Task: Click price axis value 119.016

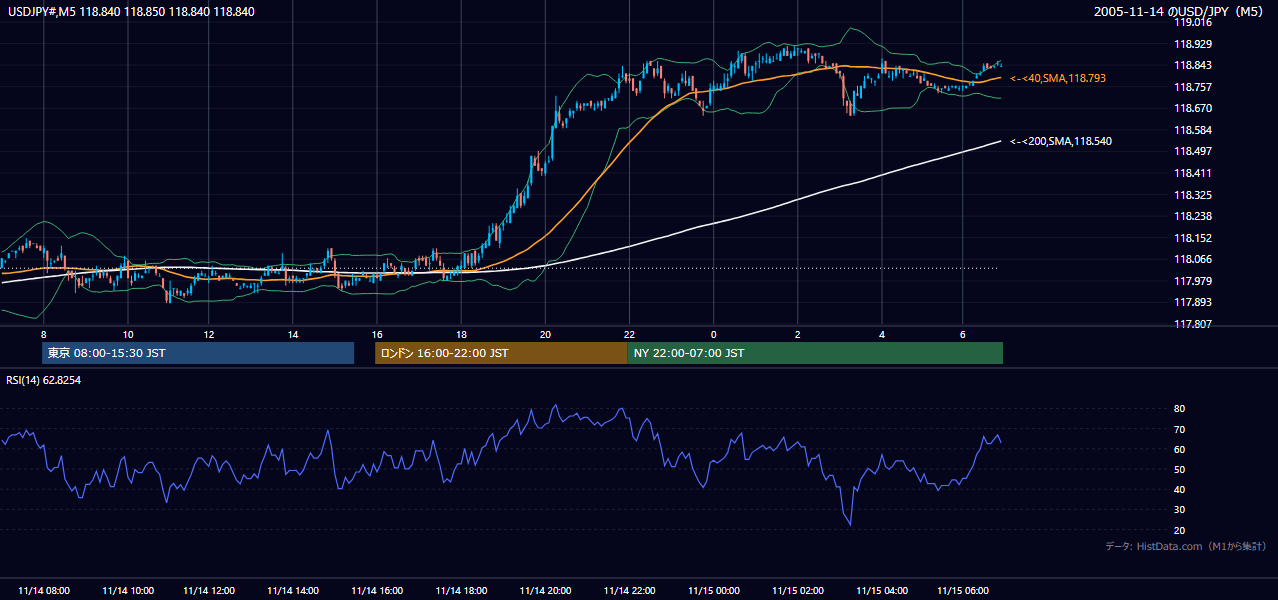Action: [1193, 22]
